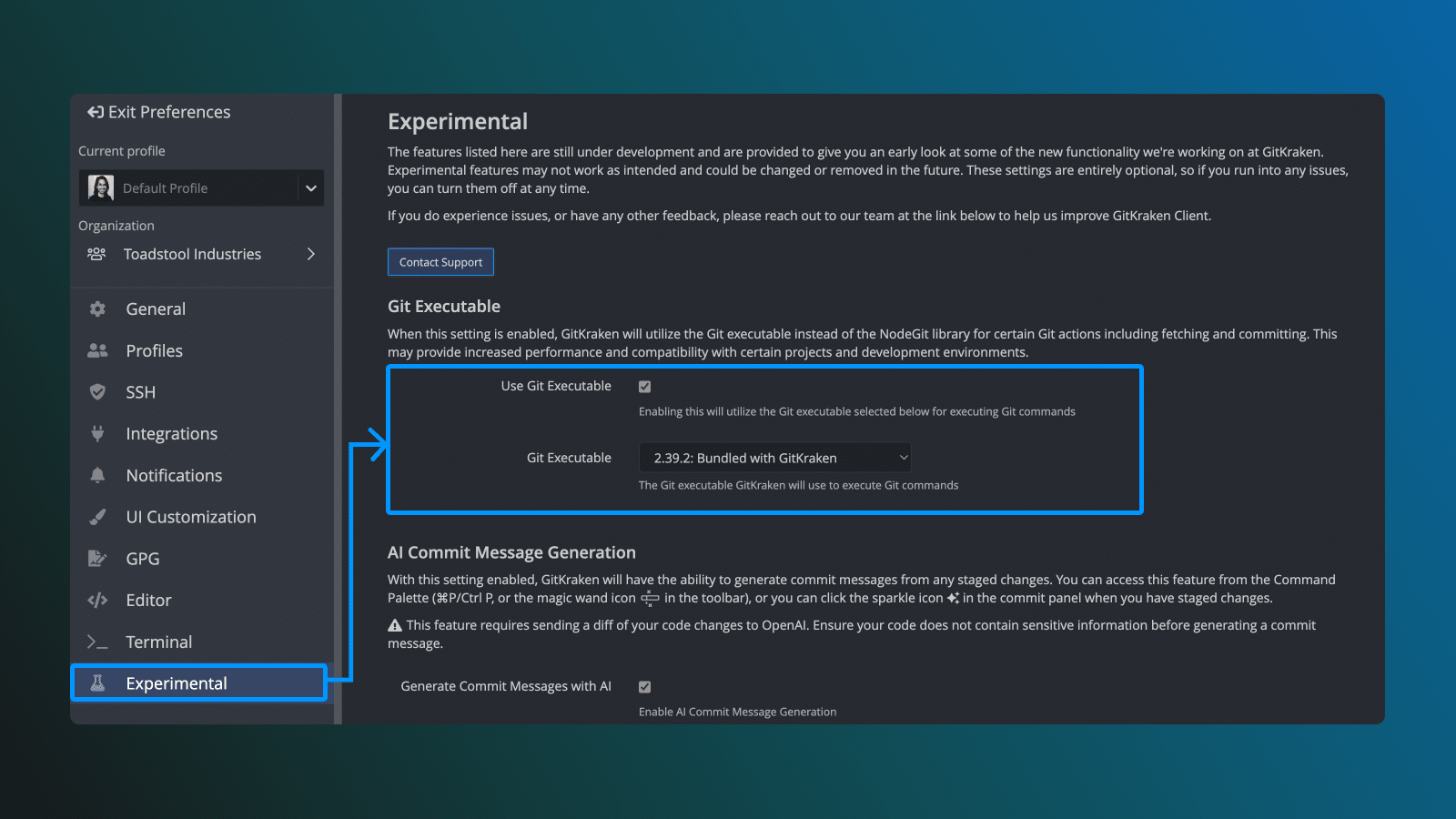Disable the Use Git Executable checkbox
The width and height of the screenshot is (1456, 819).
[x=644, y=386]
